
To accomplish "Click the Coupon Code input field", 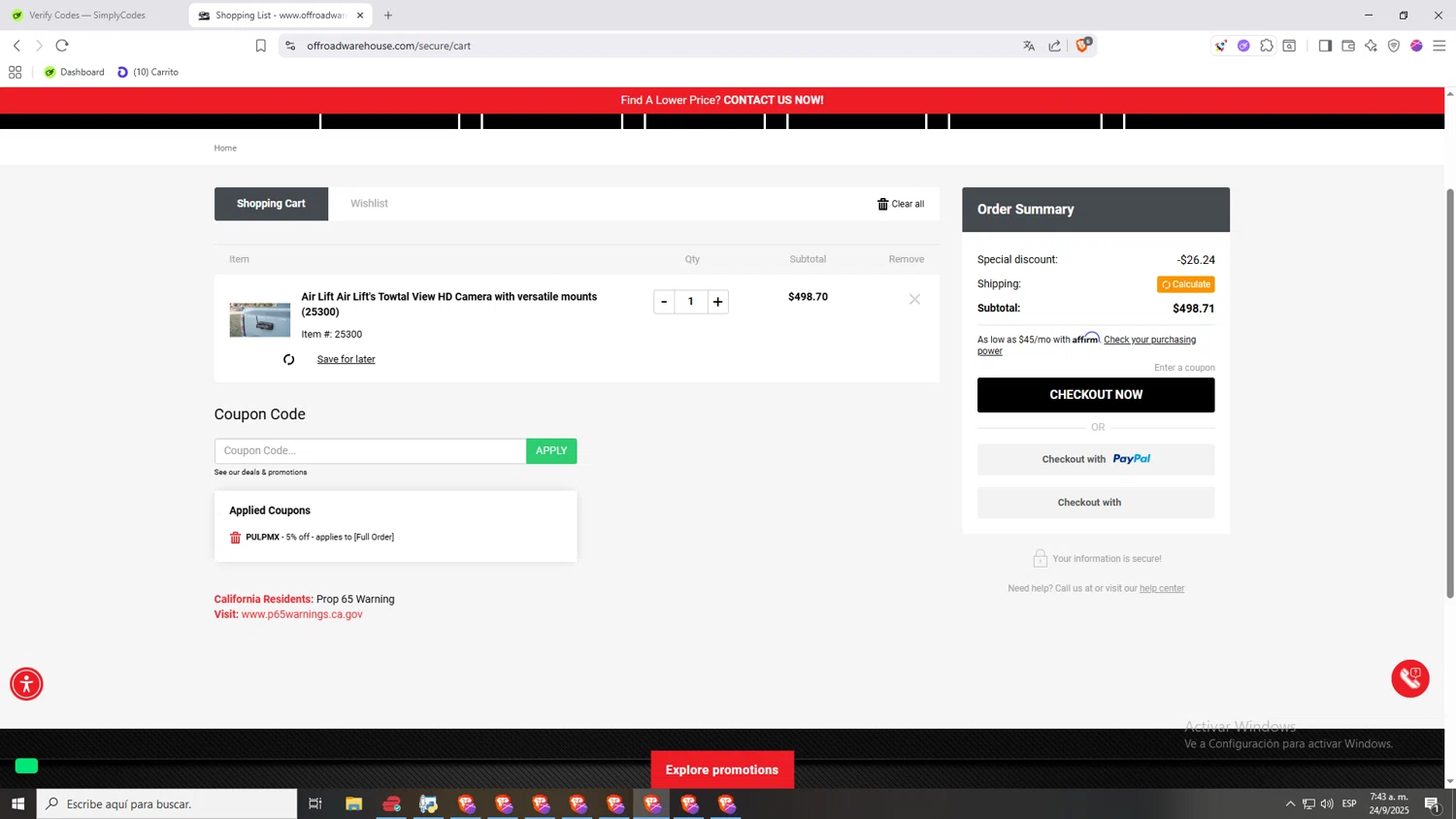I will point(370,450).
